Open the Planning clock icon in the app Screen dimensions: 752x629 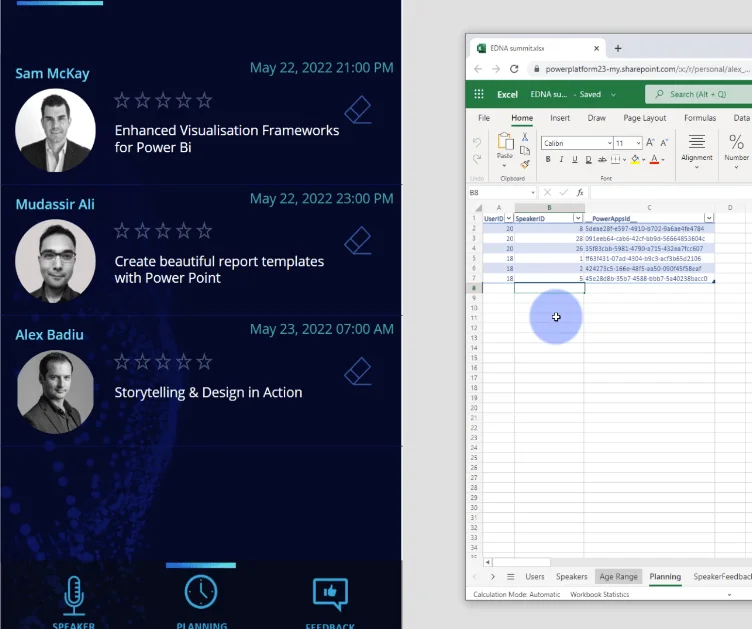(201, 592)
